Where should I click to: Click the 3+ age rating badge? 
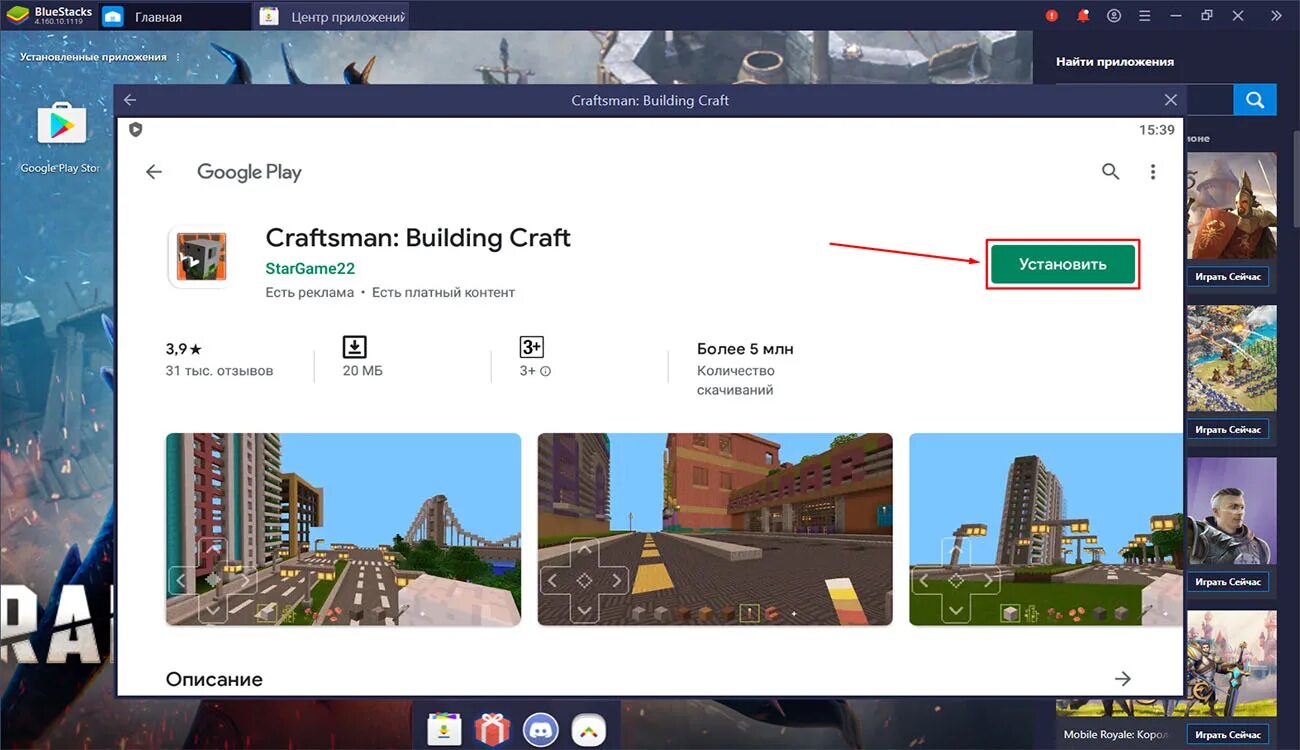point(531,347)
